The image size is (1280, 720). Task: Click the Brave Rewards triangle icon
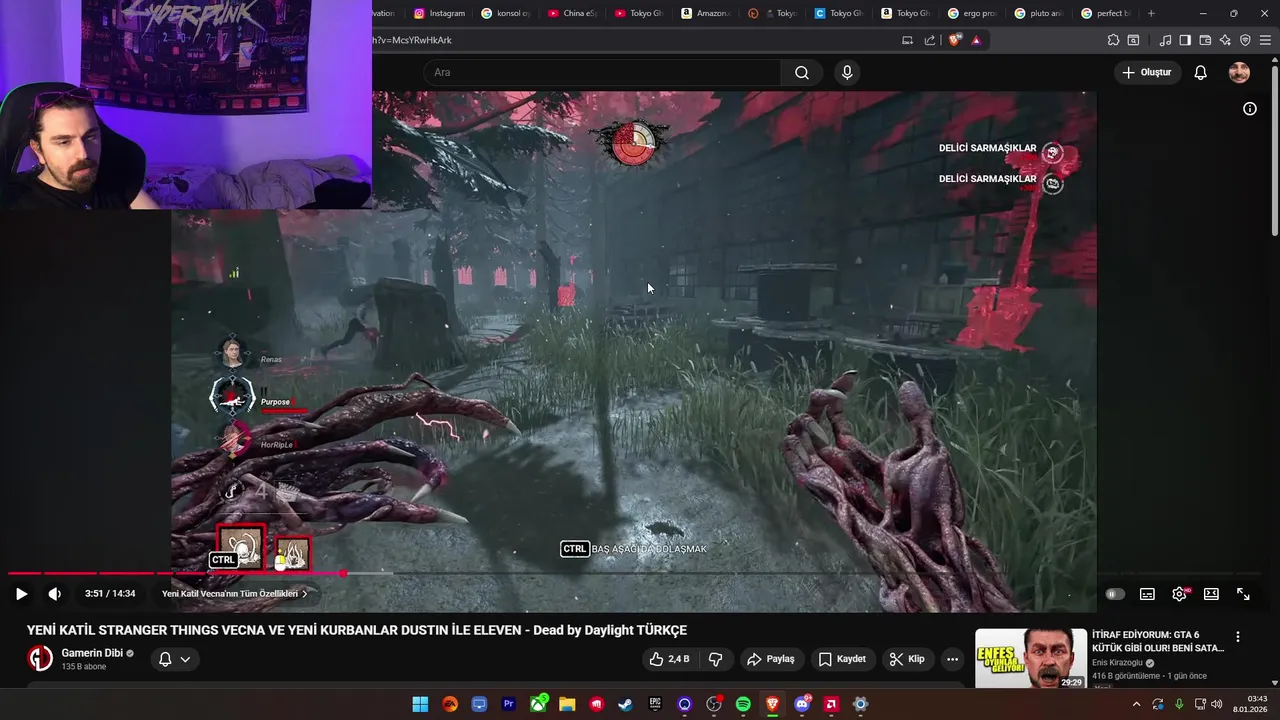point(976,40)
